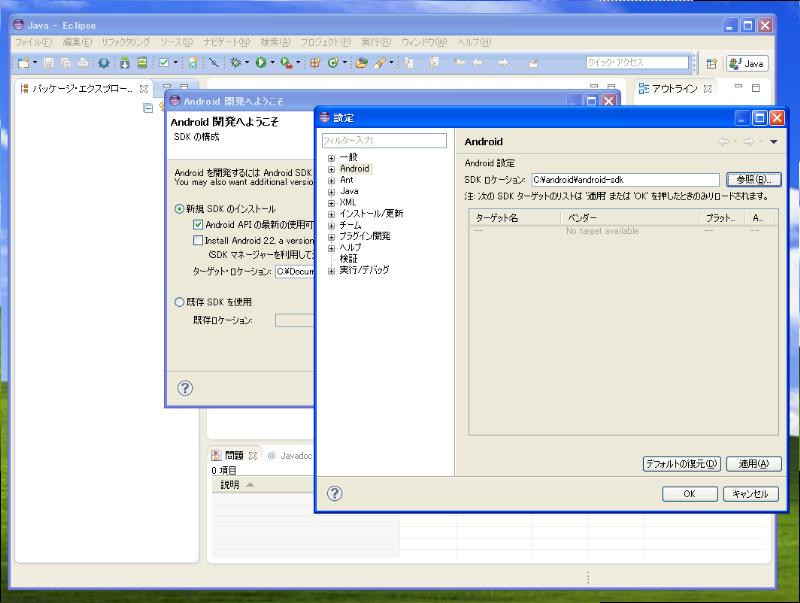Click the キャンセル button
The width and height of the screenshot is (800, 603).
(751, 494)
